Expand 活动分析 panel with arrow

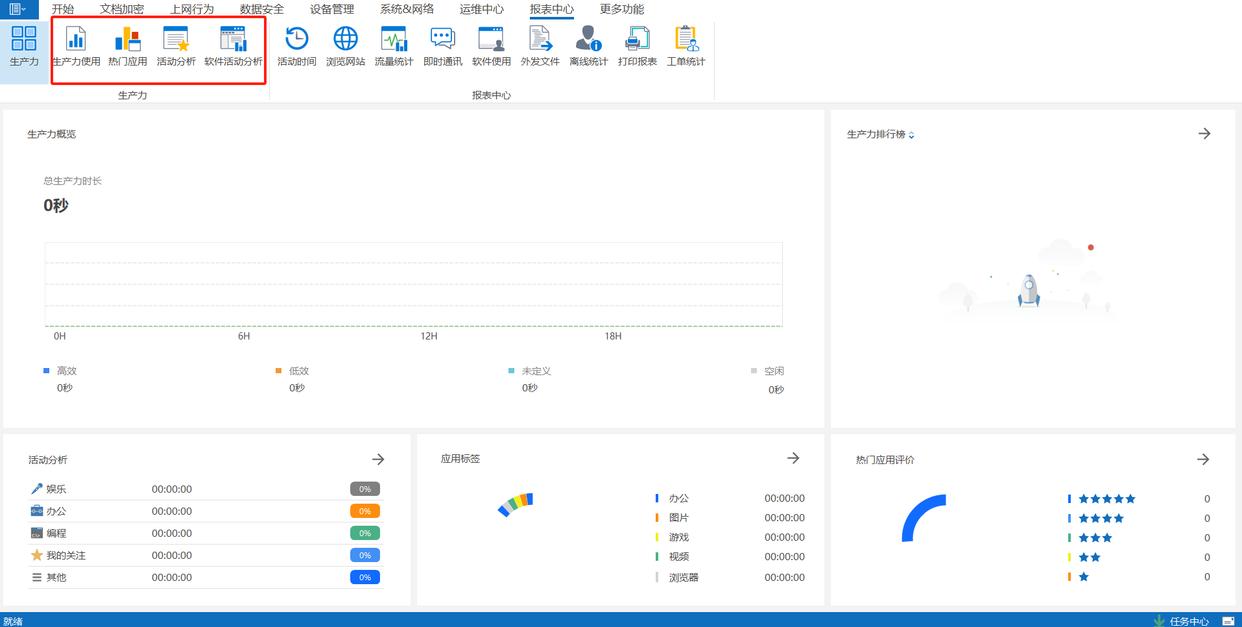point(378,459)
